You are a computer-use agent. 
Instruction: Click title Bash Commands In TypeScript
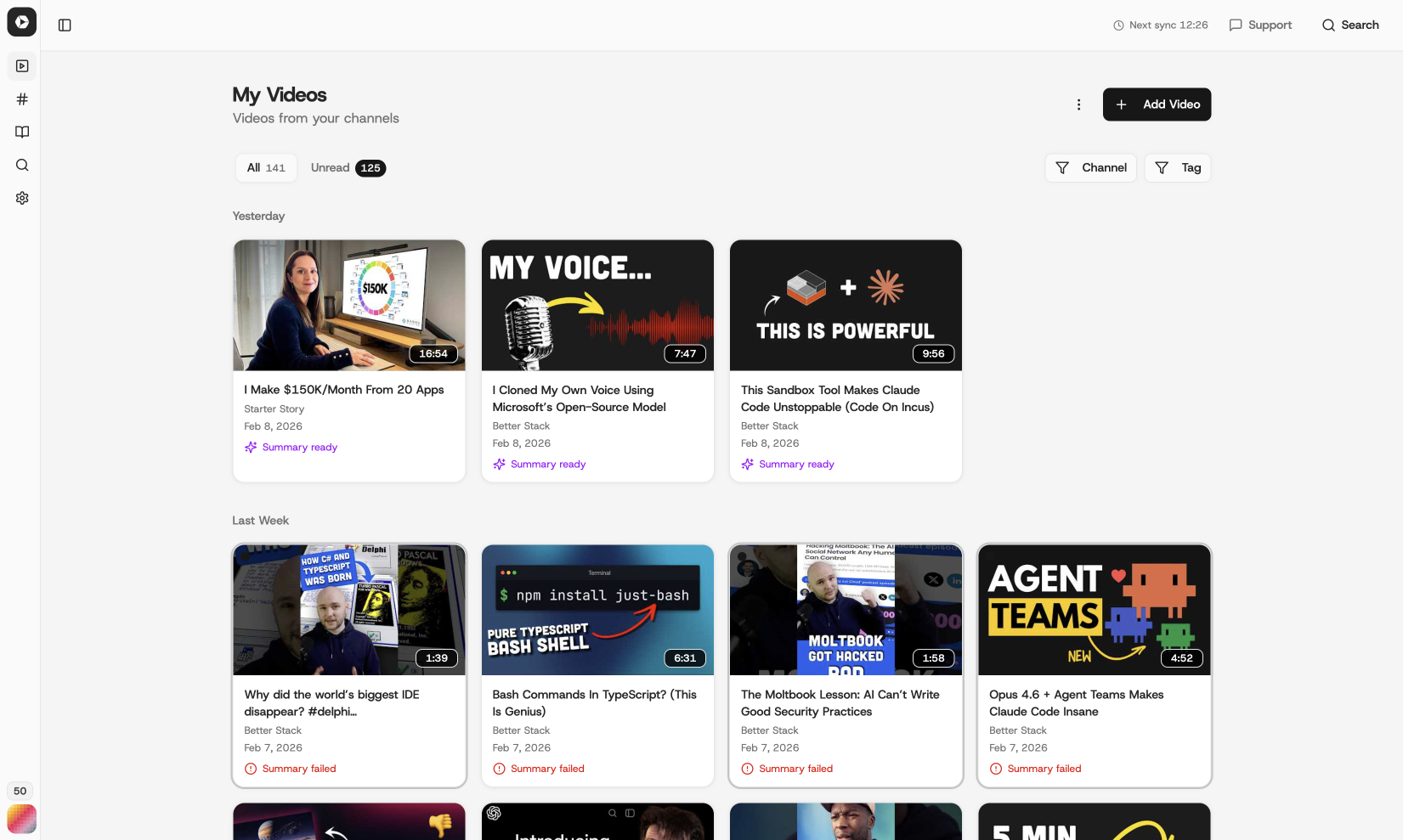(594, 703)
